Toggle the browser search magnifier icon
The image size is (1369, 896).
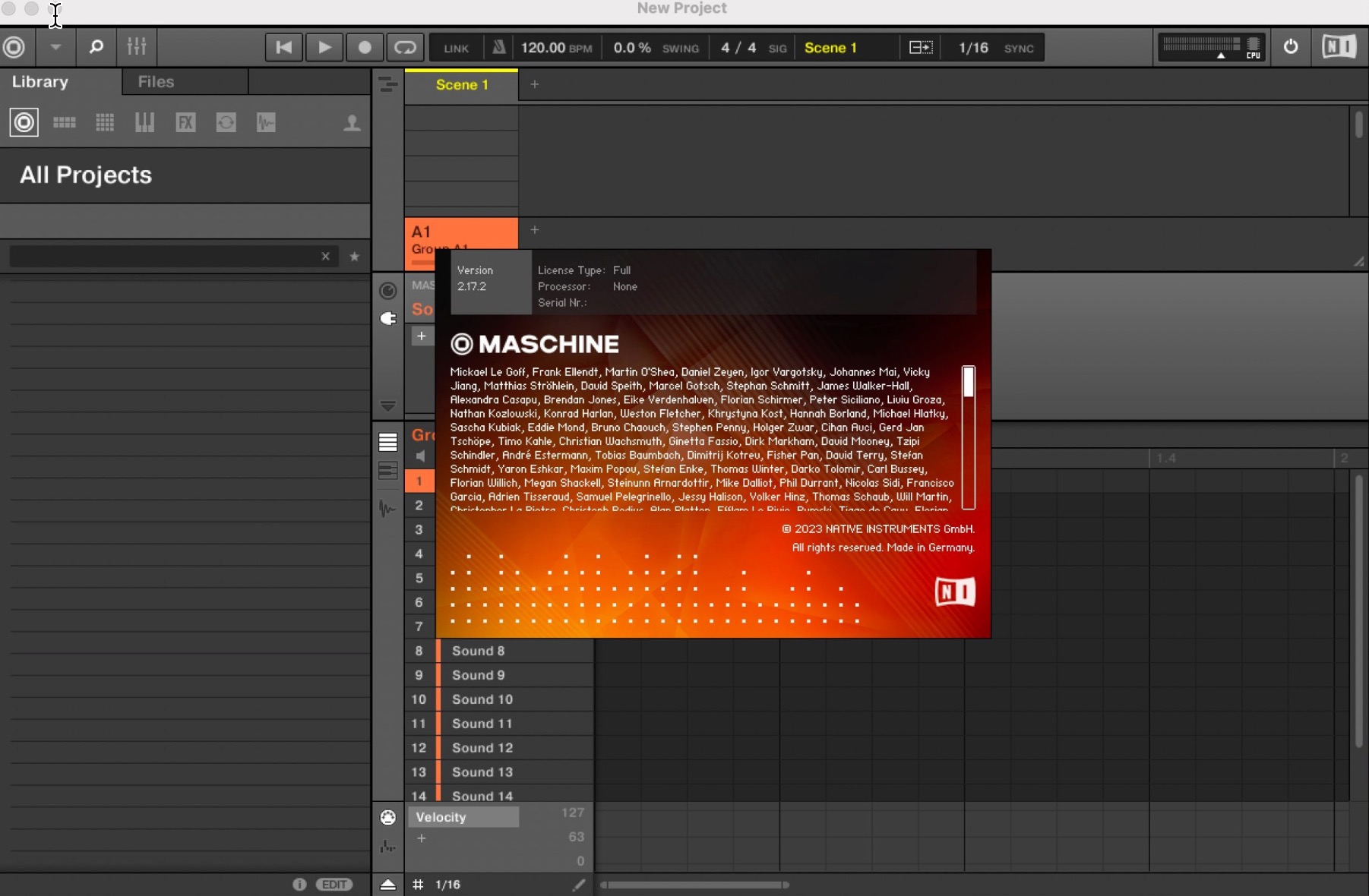pyautogui.click(x=96, y=47)
